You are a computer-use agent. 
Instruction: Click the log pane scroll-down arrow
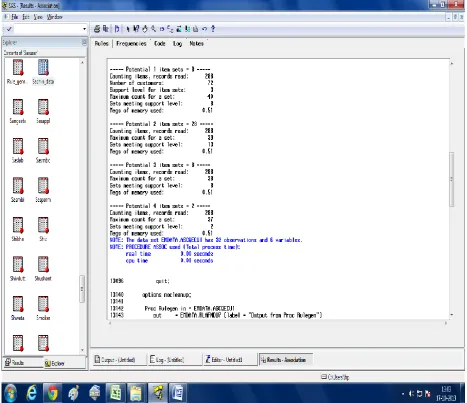click(452, 315)
